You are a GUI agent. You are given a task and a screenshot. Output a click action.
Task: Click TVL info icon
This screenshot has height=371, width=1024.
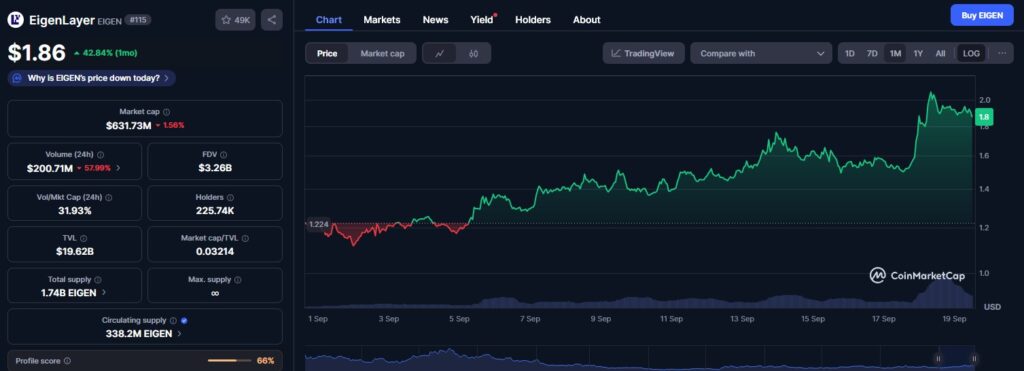click(84, 238)
